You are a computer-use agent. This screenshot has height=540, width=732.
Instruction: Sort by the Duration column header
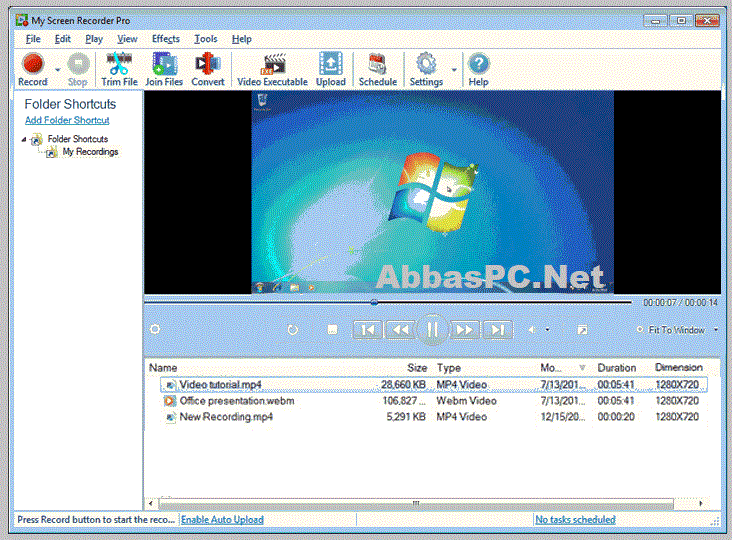(617, 368)
